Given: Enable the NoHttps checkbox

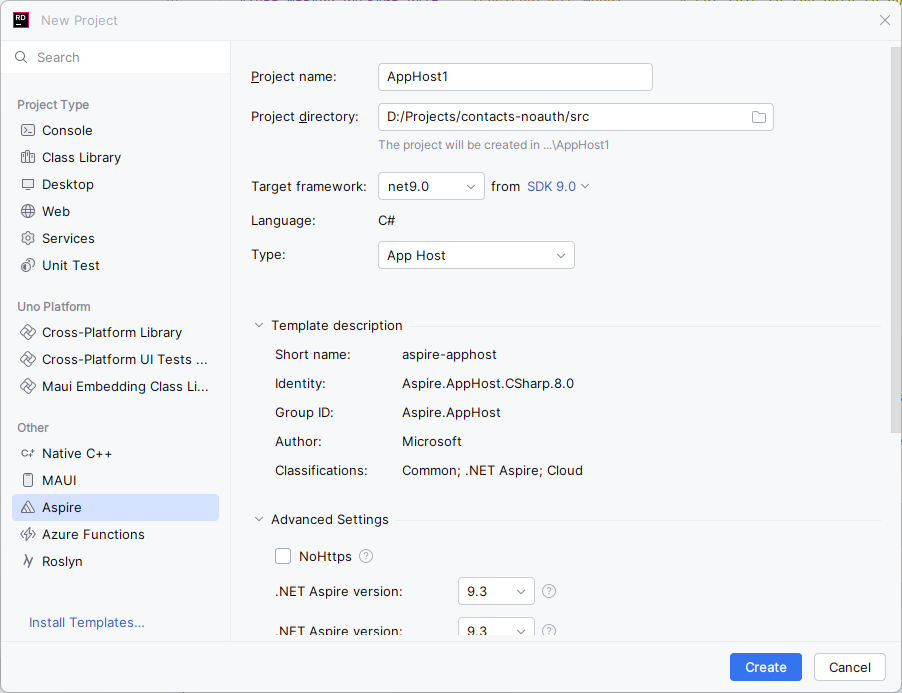Looking at the screenshot, I should pos(282,556).
